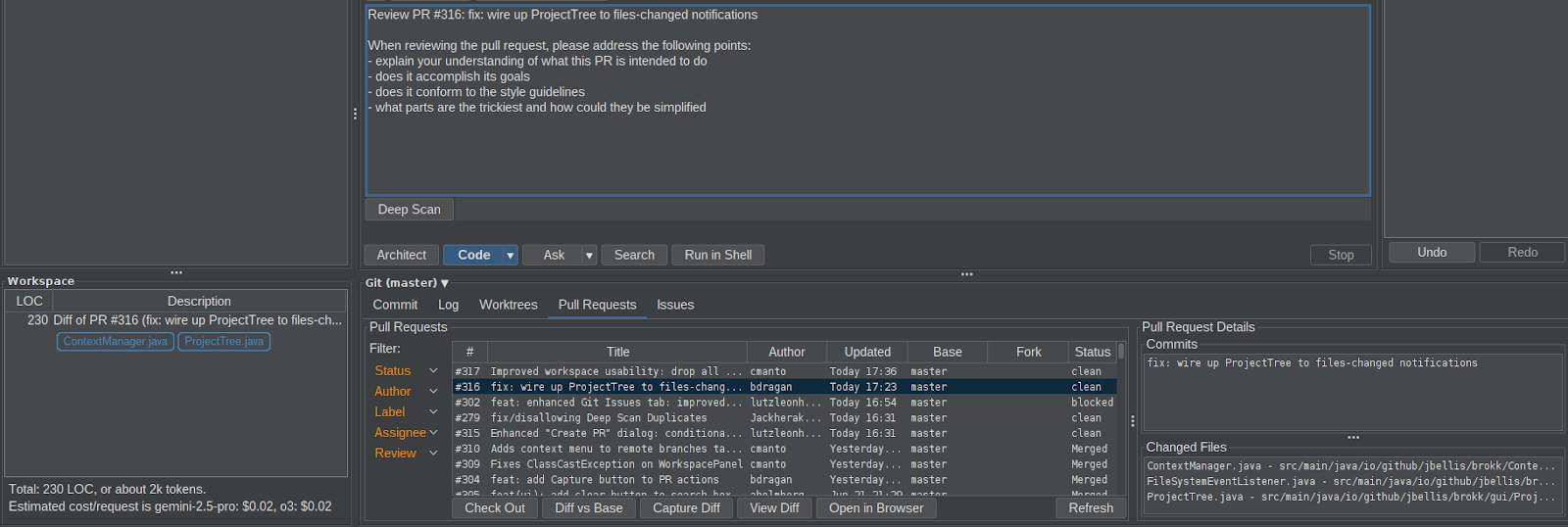Expand the Status filter chevron
Screen dimensions: 1568x527
point(433,371)
